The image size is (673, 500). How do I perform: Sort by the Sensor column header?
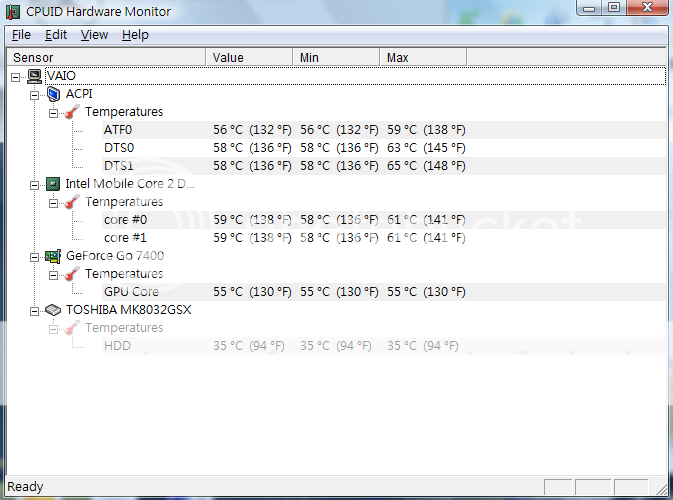[x=106, y=58]
